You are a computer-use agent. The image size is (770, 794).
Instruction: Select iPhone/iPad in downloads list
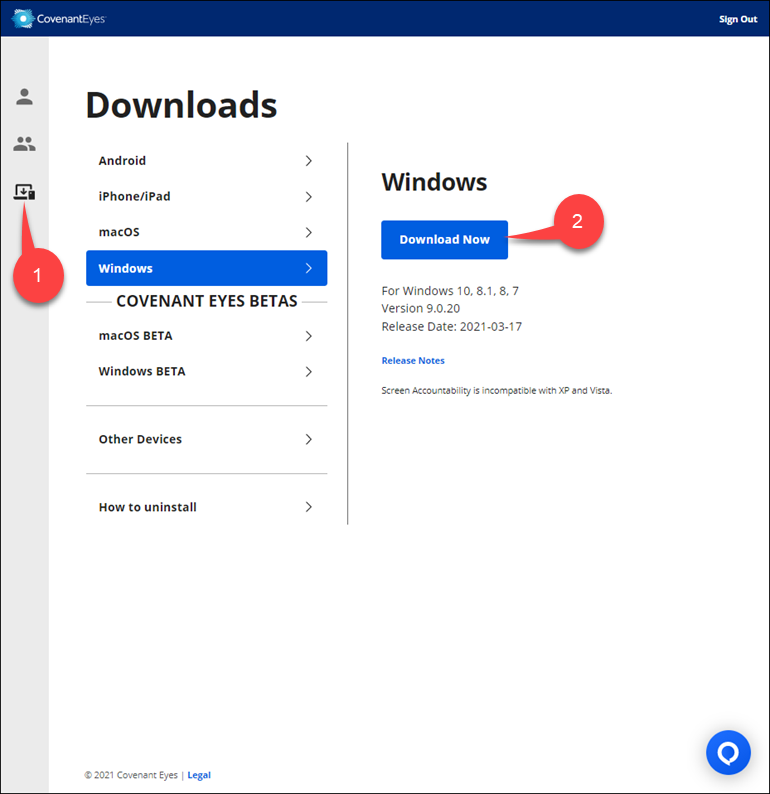(207, 196)
